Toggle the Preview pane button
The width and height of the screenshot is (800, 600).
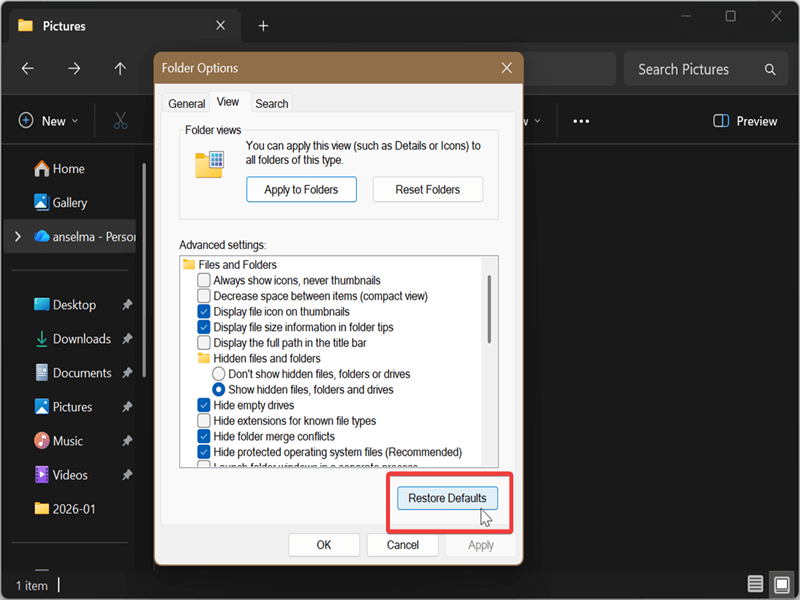tap(745, 121)
